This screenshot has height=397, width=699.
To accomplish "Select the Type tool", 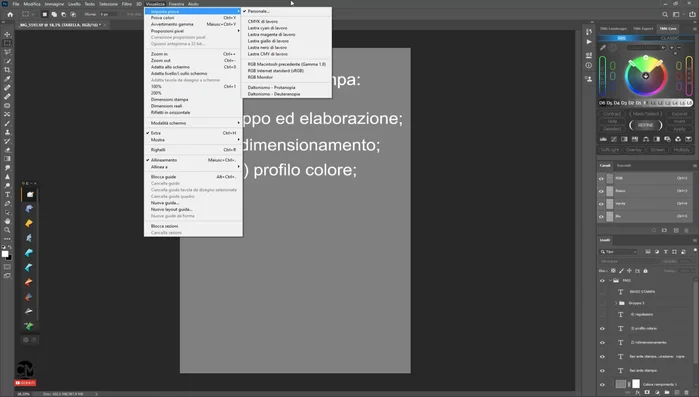I will click(7, 195).
